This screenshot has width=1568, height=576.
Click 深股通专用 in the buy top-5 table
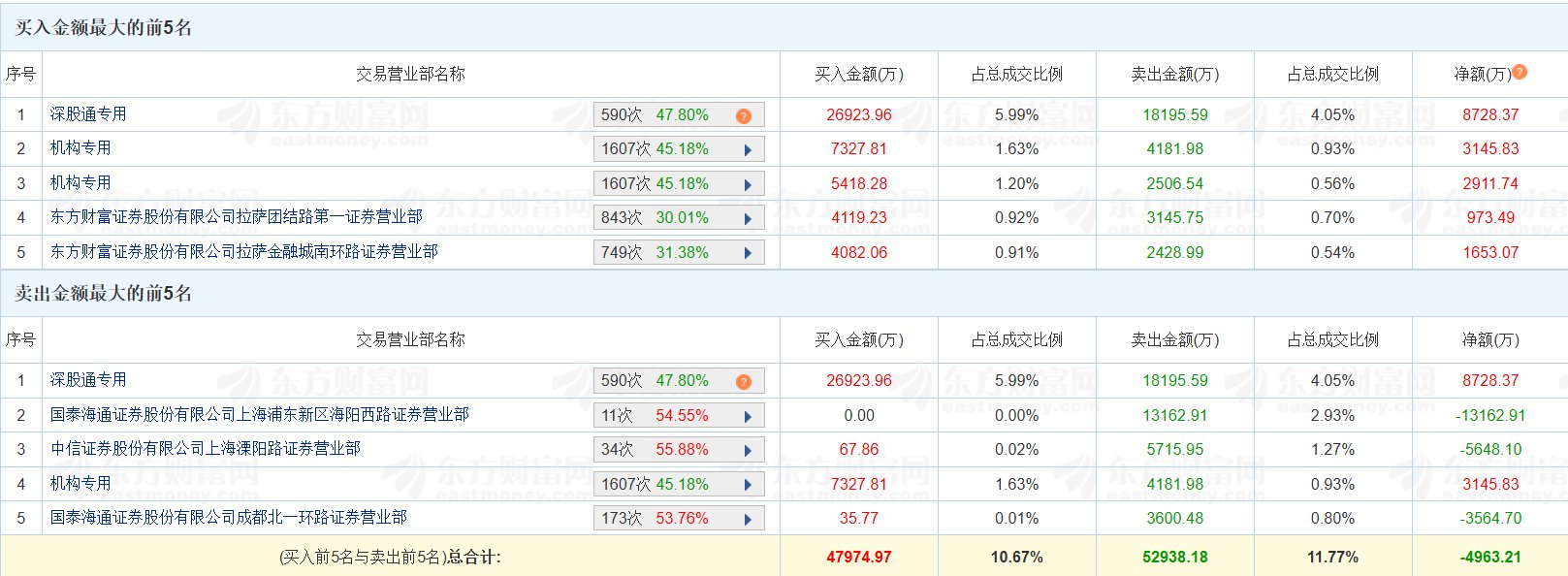click(88, 114)
